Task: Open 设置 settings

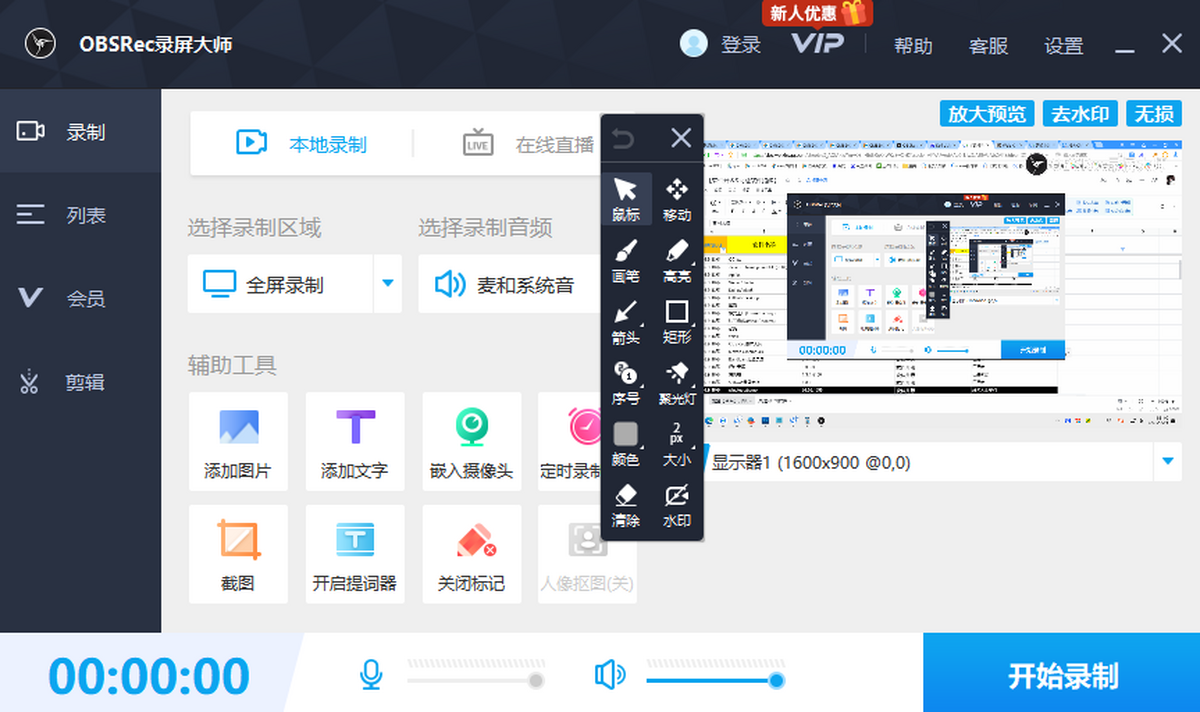Action: pos(1064,46)
